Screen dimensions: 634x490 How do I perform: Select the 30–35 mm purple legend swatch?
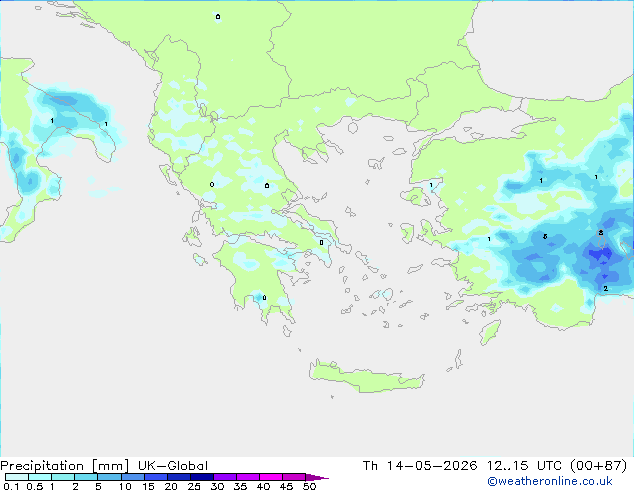pyautogui.click(x=224, y=477)
